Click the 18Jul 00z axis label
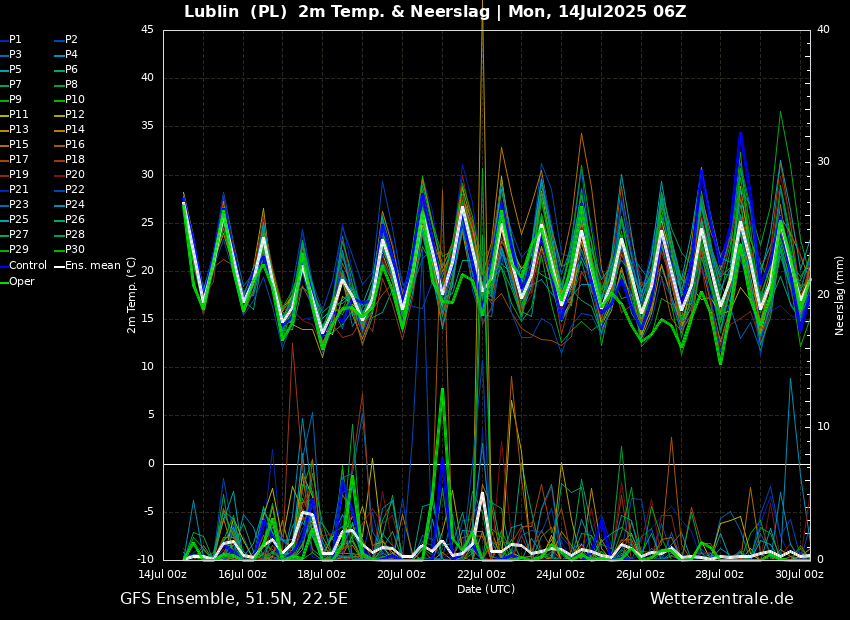Image resolution: width=850 pixels, height=620 pixels. pos(322,575)
